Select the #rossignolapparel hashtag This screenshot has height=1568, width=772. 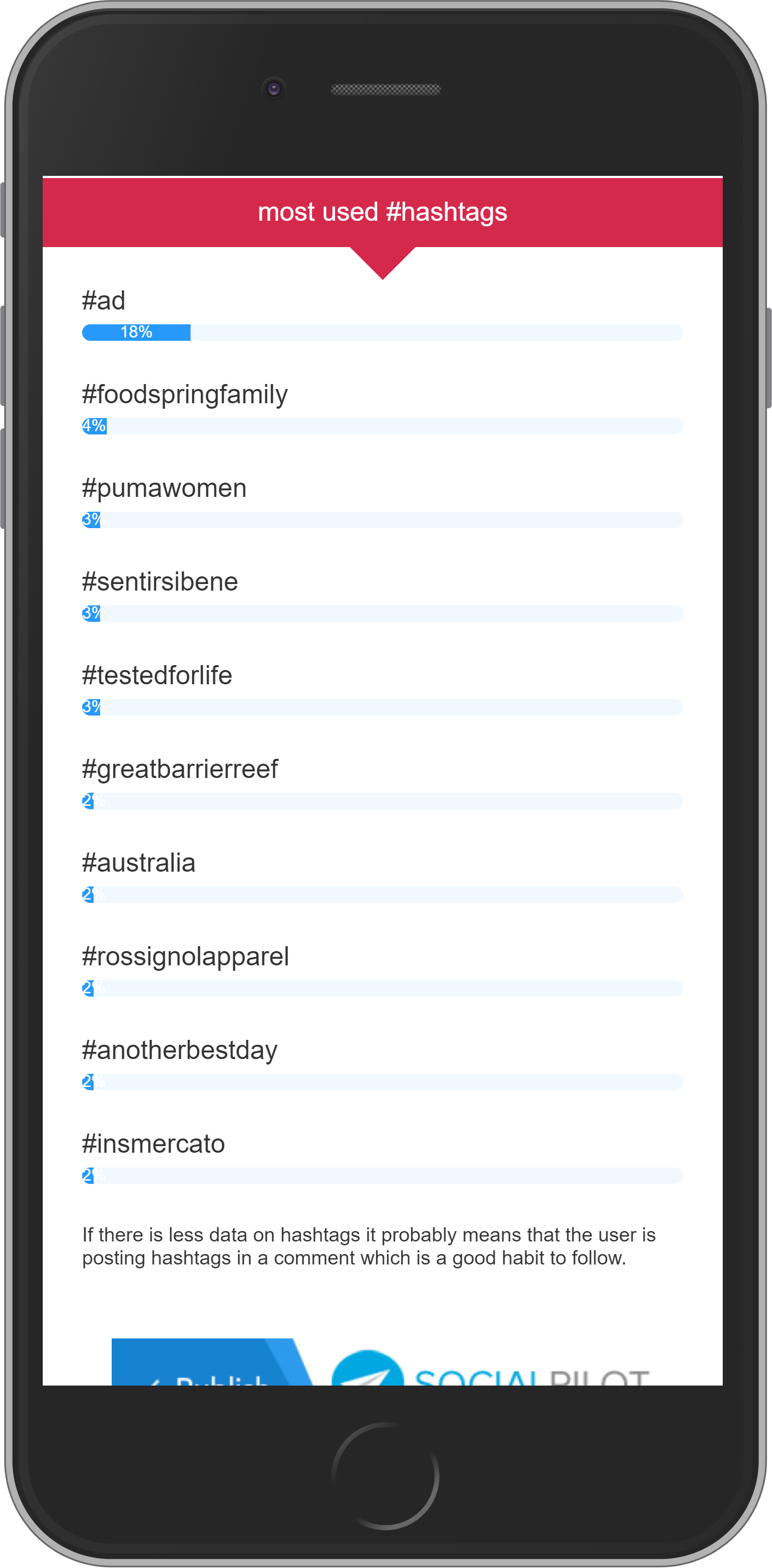tap(186, 957)
